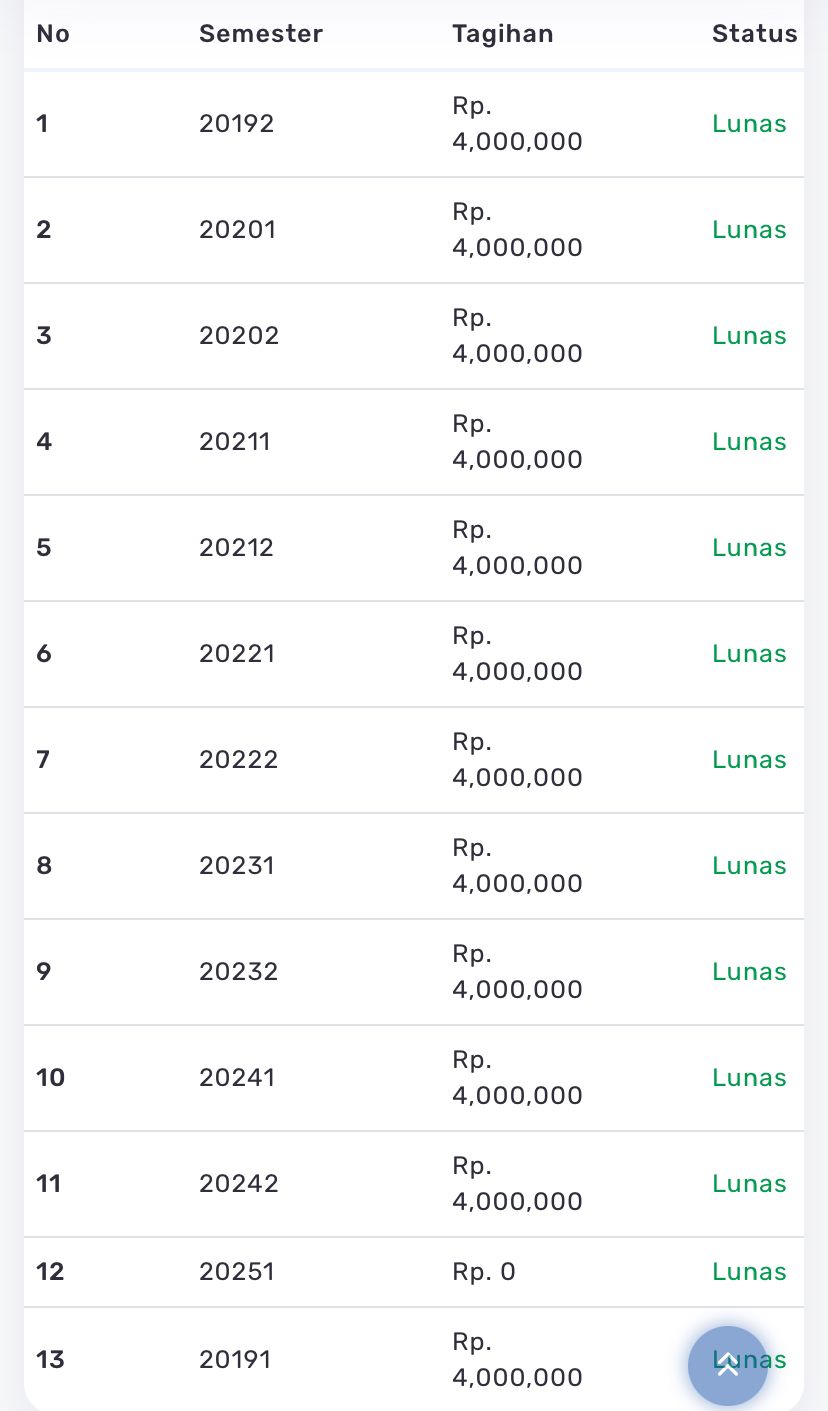Image resolution: width=828 pixels, height=1411 pixels.
Task: Click the Semester column header
Action: tap(260, 34)
